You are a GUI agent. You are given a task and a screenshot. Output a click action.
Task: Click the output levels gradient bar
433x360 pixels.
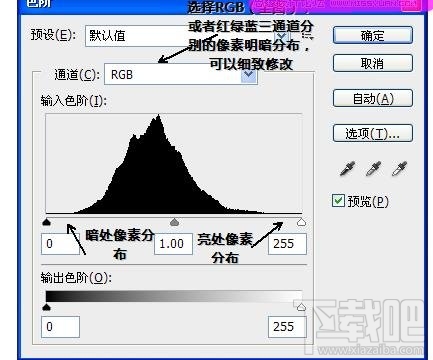(x=174, y=296)
